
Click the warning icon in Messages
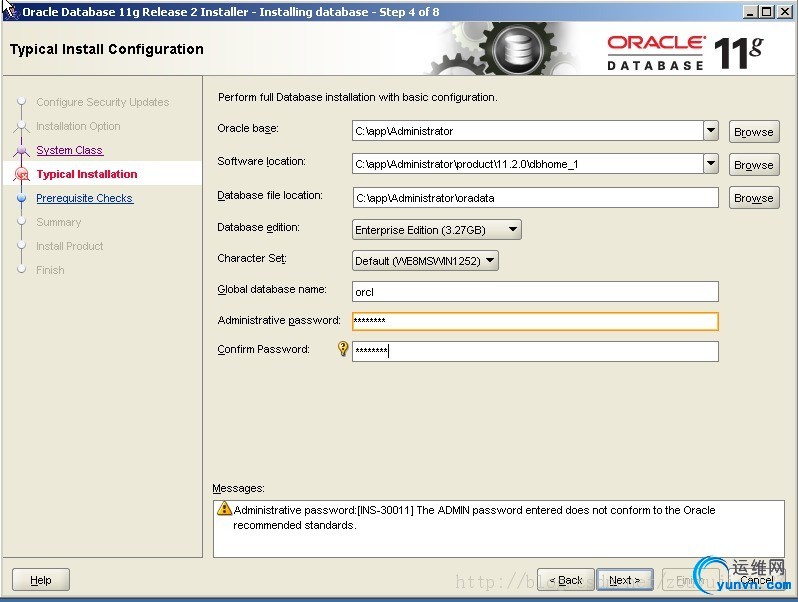point(224,508)
